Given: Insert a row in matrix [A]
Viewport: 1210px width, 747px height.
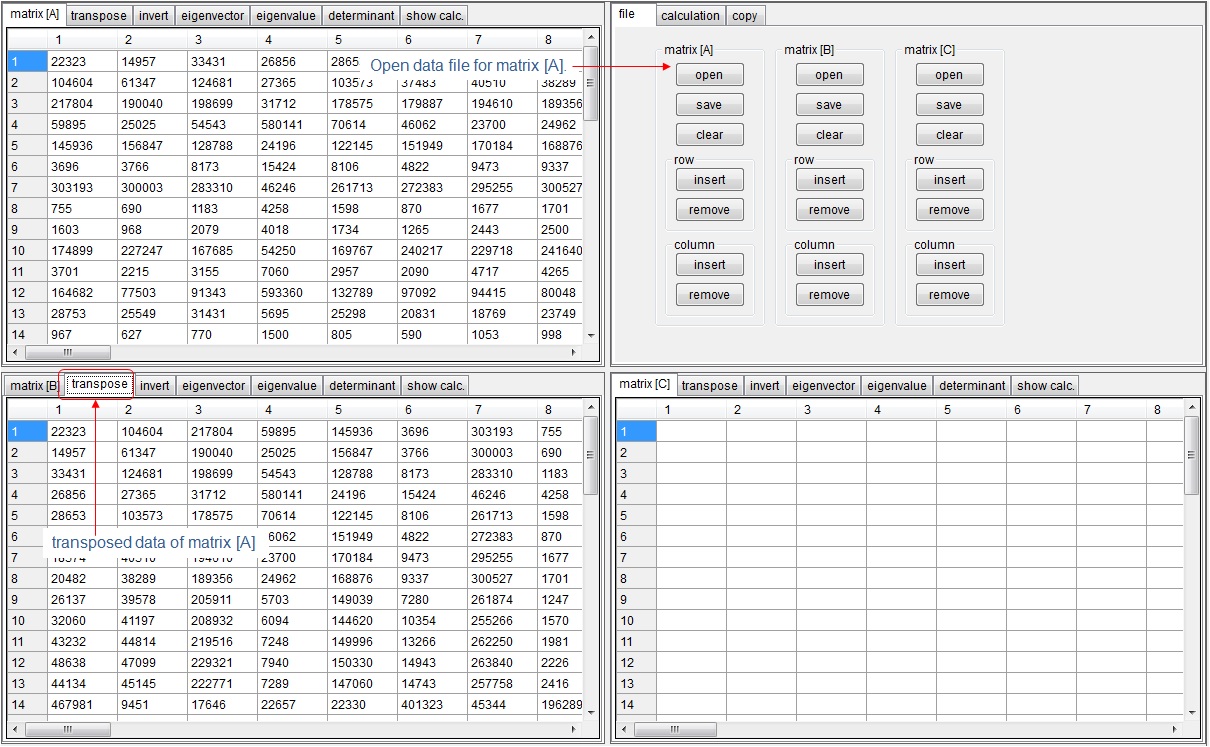Looking at the screenshot, I should point(709,180).
